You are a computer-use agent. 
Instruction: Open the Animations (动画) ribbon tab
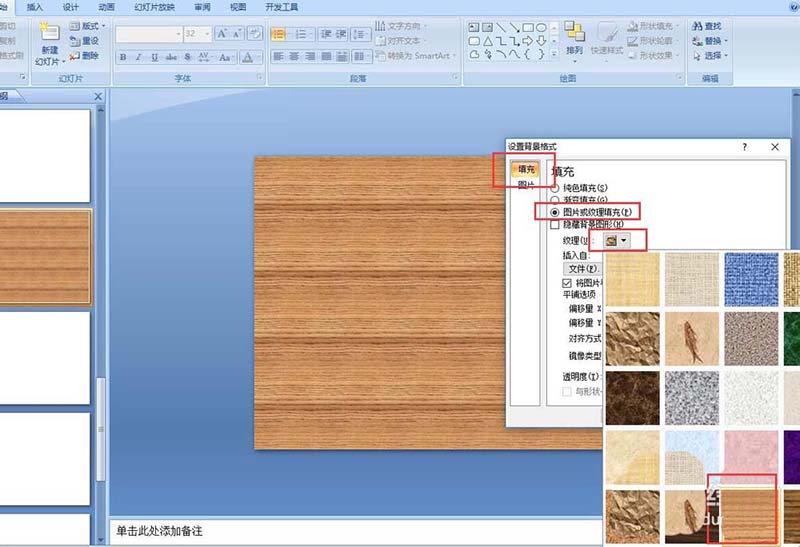click(107, 7)
